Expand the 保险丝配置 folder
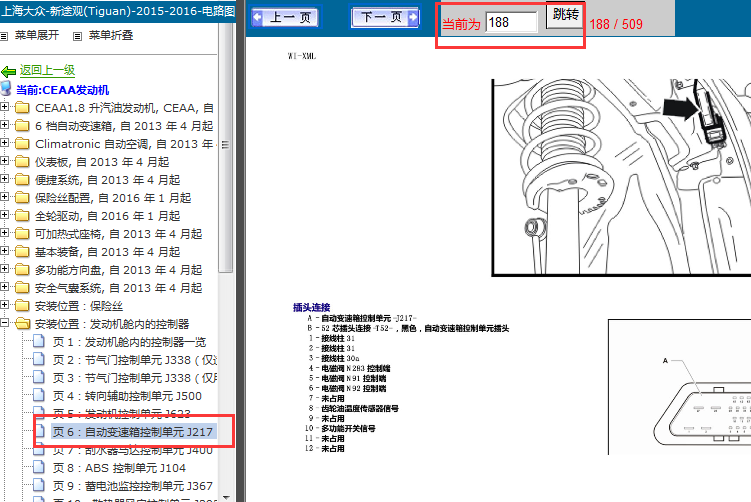The width and height of the screenshot is (751, 502). (4, 196)
